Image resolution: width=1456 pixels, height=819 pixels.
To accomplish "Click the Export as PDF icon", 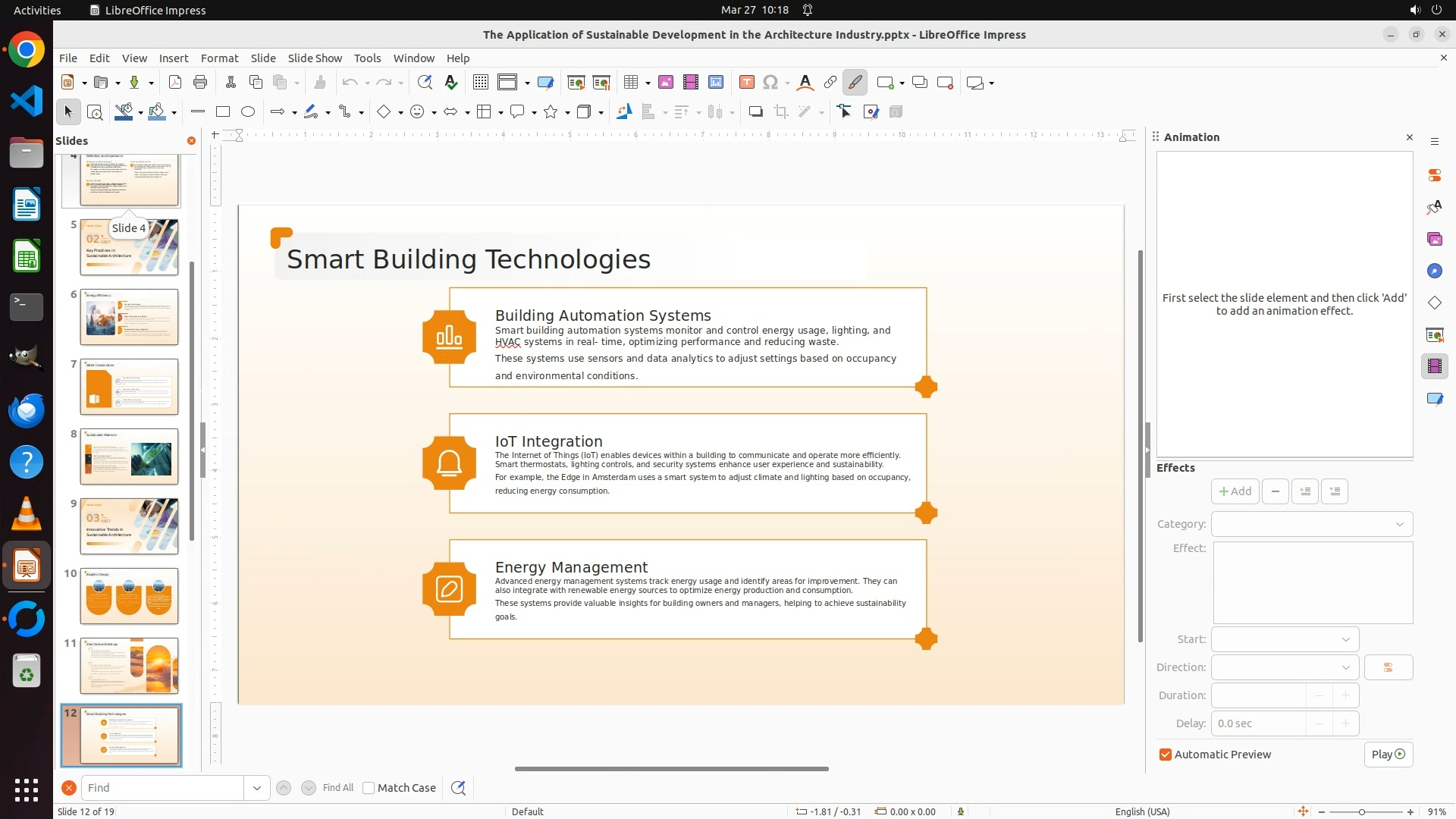I will (x=175, y=83).
